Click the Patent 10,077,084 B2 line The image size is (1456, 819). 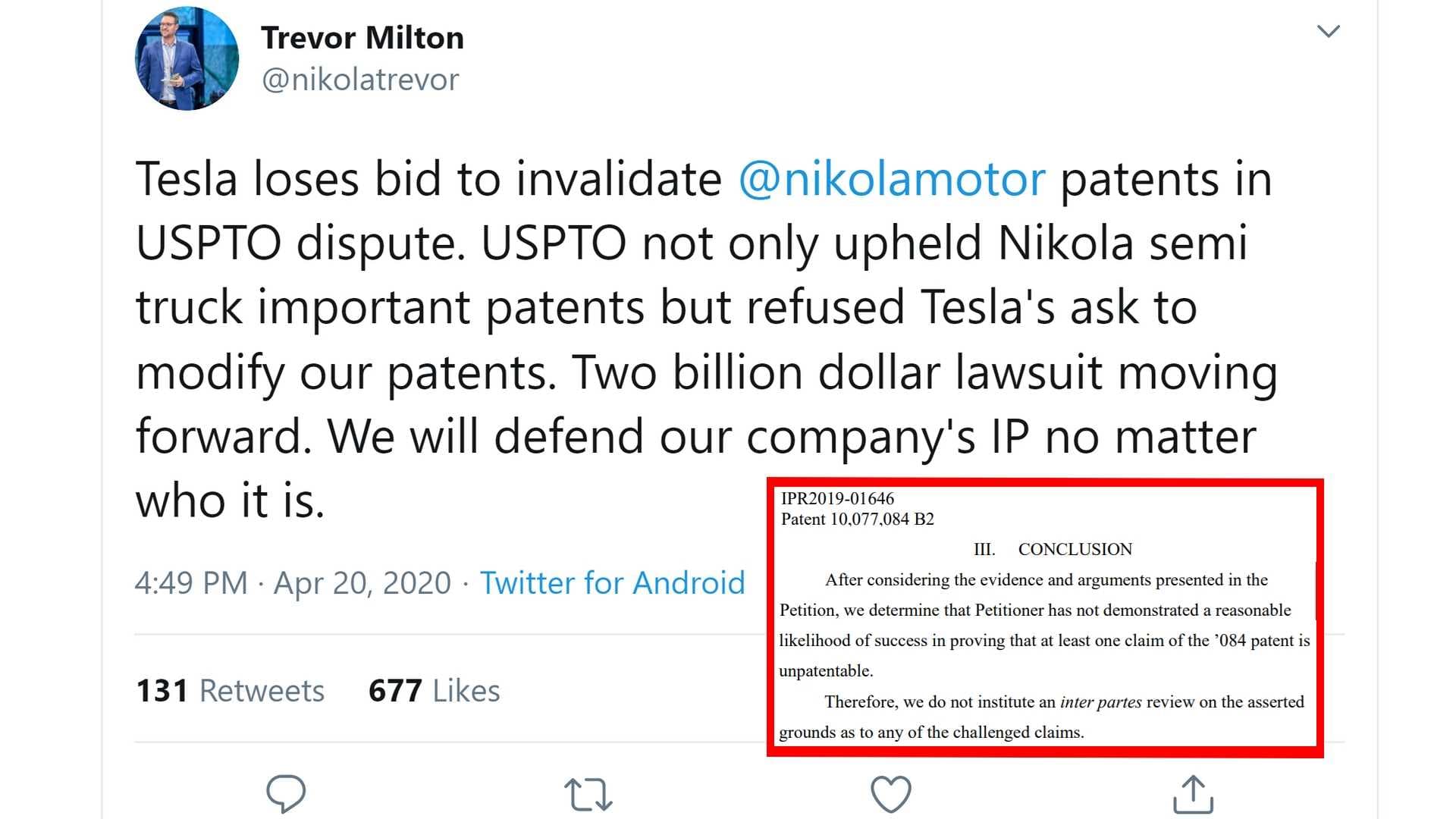click(x=857, y=519)
